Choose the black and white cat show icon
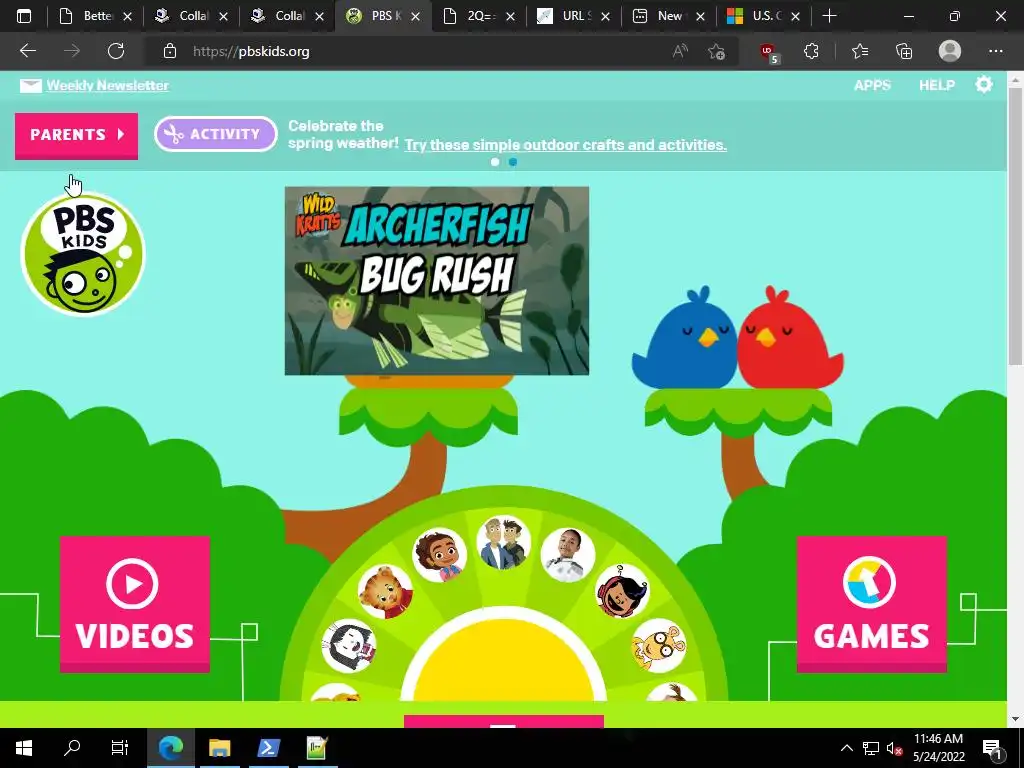Image resolution: width=1024 pixels, height=768 pixels. [x=349, y=646]
